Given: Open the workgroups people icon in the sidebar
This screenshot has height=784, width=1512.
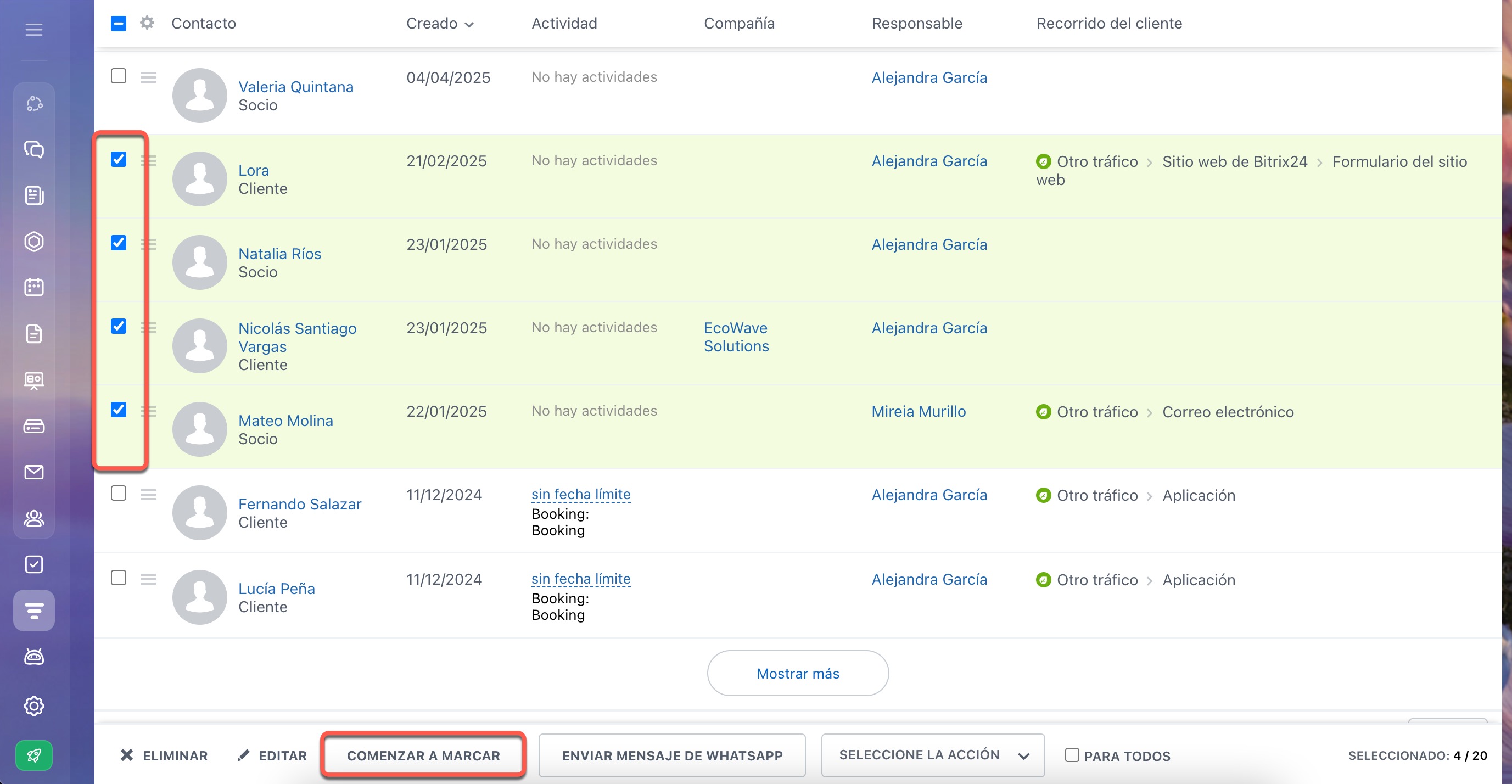Looking at the screenshot, I should pos(34,518).
